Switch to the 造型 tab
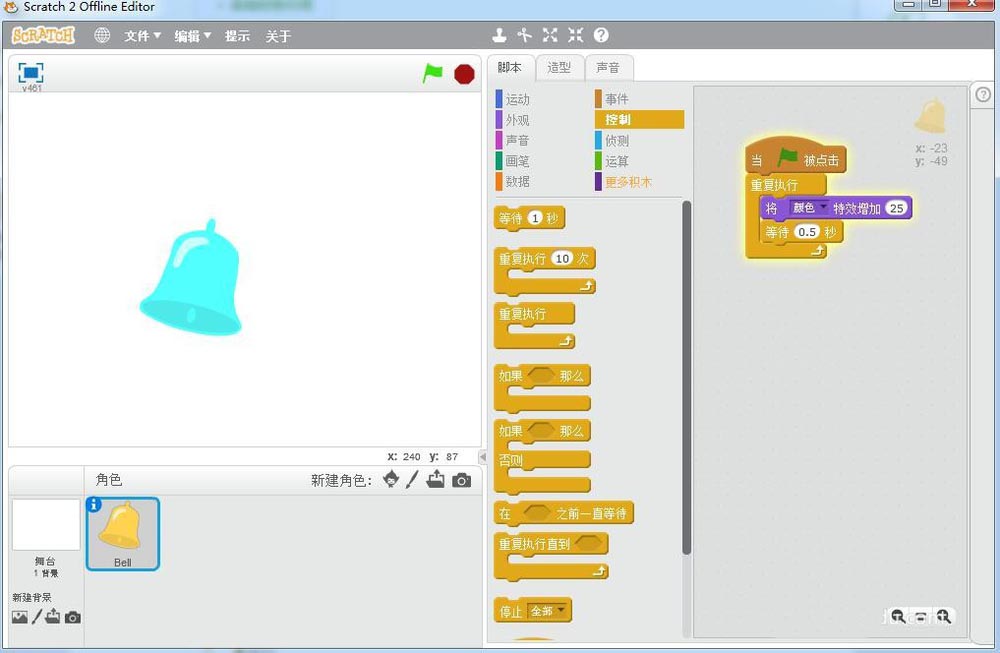 [x=559, y=67]
